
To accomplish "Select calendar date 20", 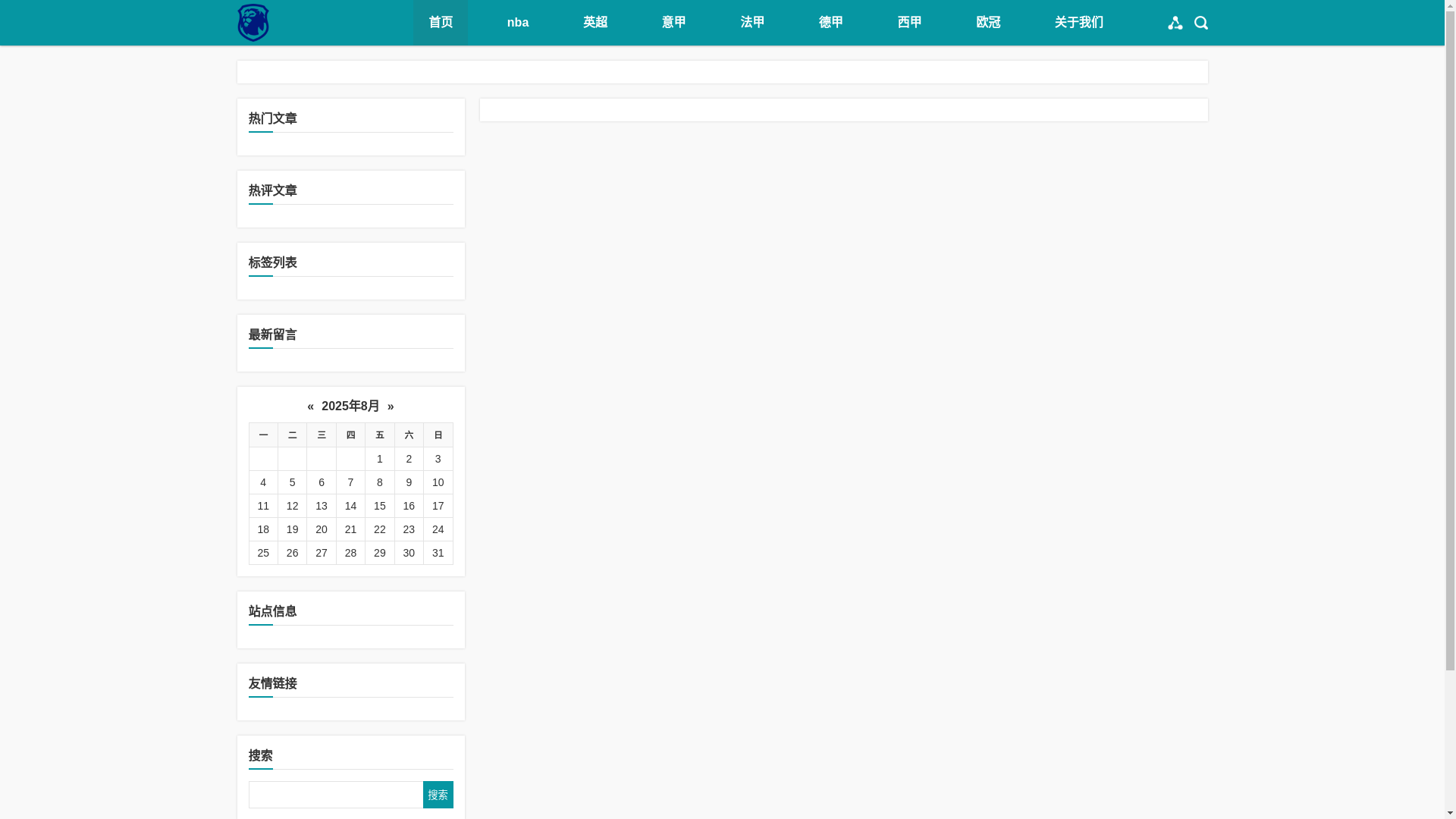I will click(322, 529).
